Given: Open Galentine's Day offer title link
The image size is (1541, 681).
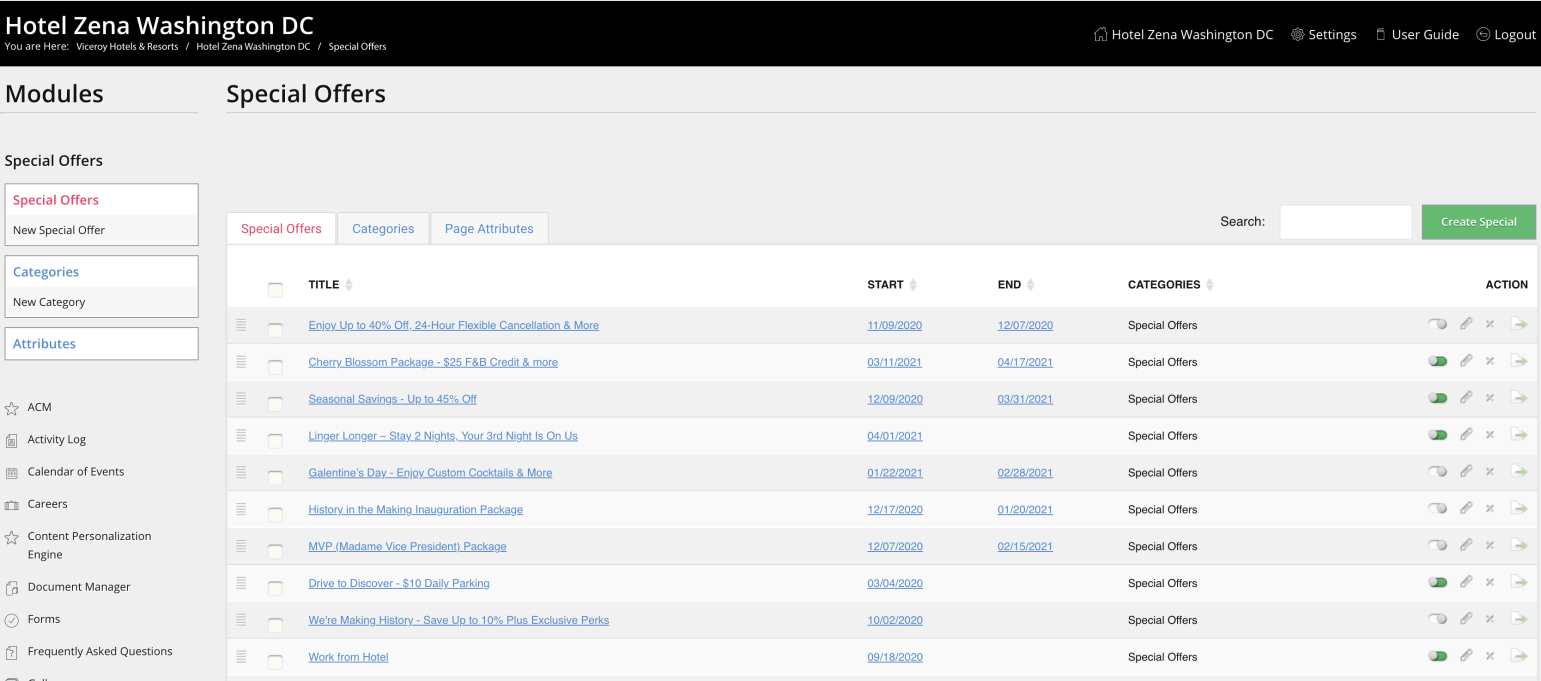Looking at the screenshot, I should [430, 473].
